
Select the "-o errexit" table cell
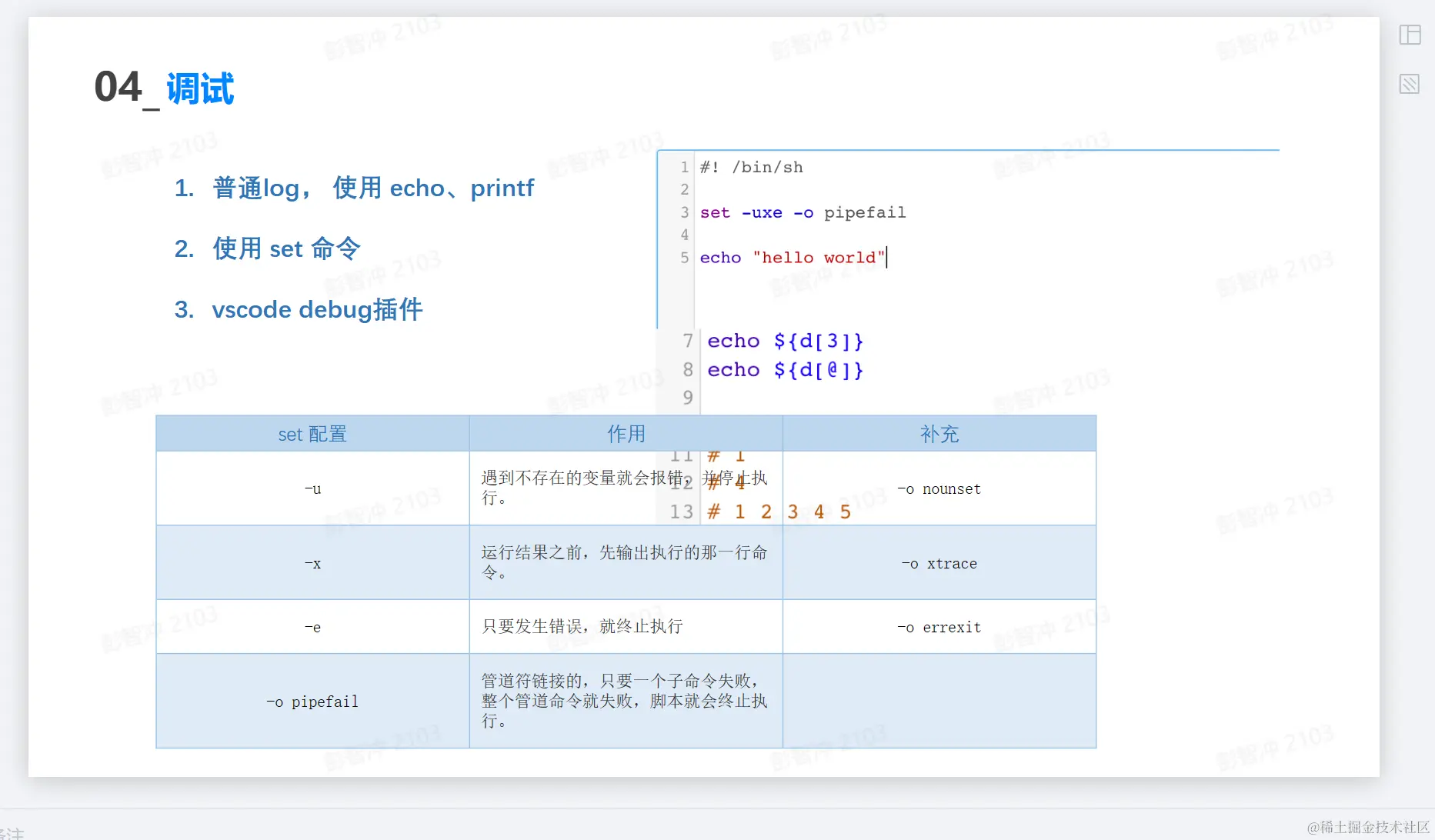(939, 627)
